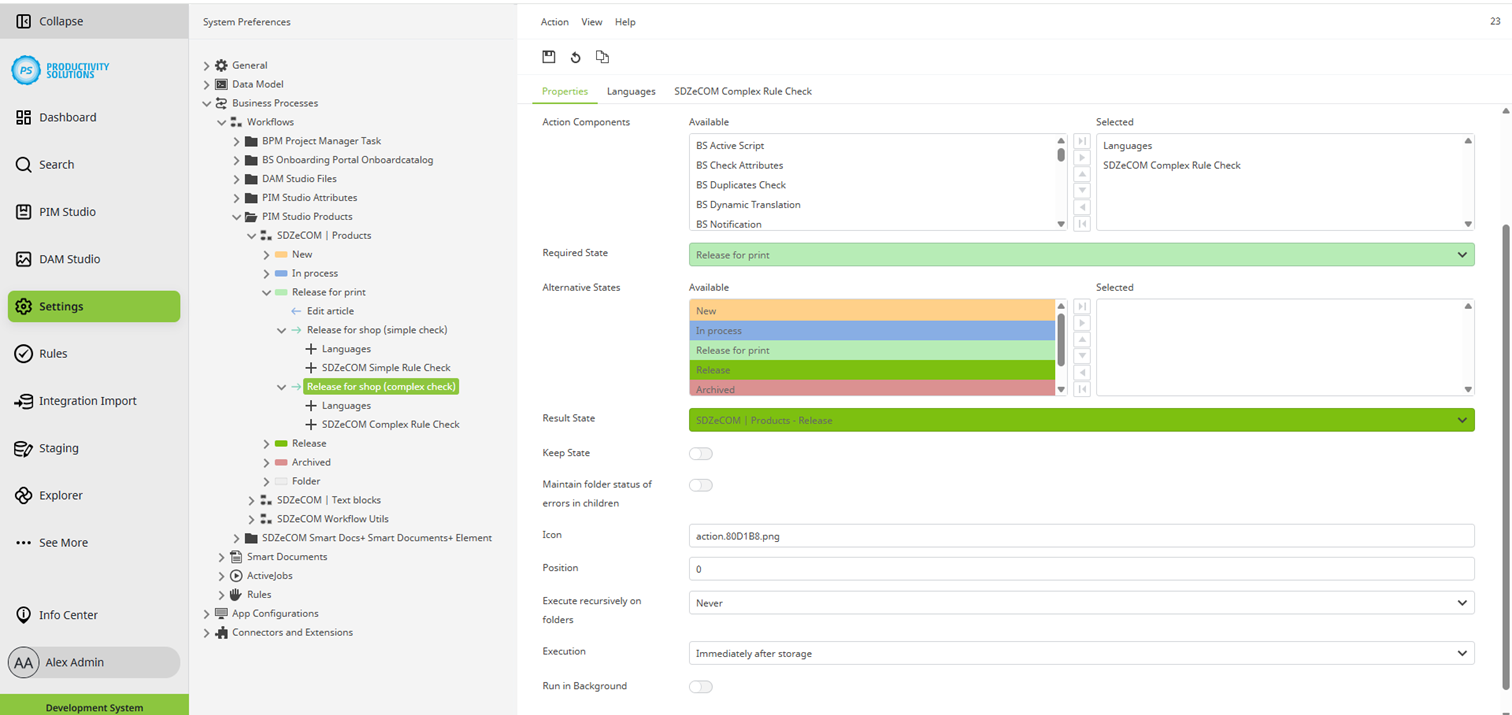Enable Maintain folder status of errors toggle
This screenshot has height=715, width=1512.
(x=700, y=486)
